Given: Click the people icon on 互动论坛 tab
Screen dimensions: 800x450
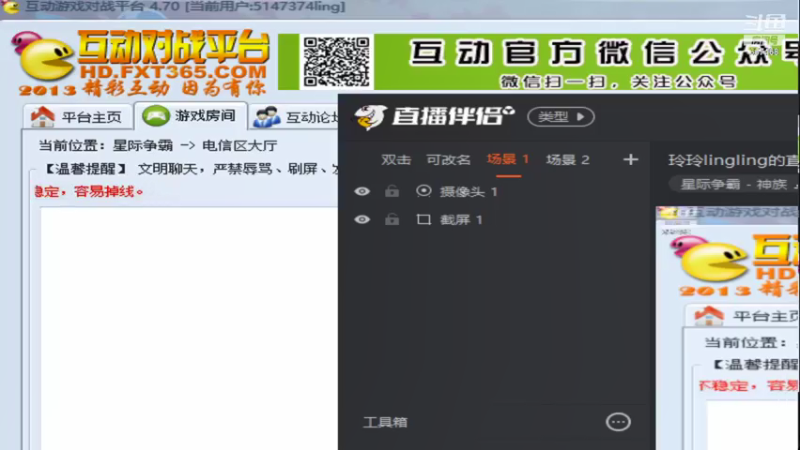Looking at the screenshot, I should (x=267, y=117).
